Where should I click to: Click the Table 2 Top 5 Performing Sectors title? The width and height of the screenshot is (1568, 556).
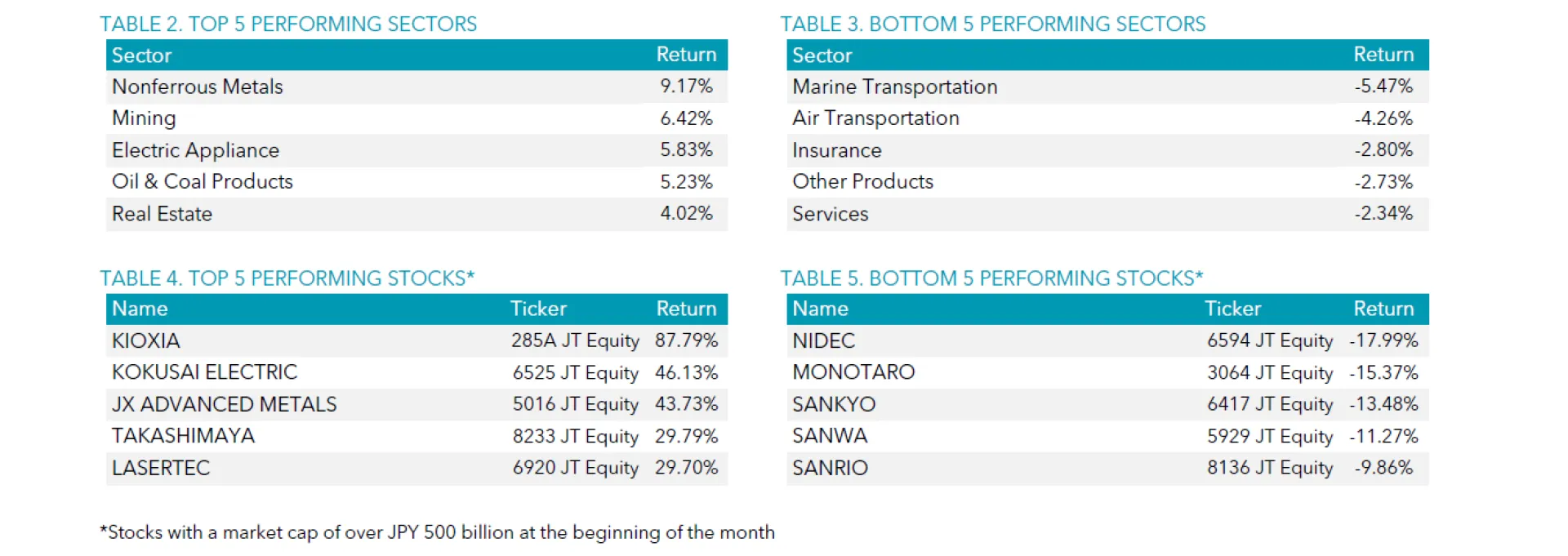pos(287,24)
